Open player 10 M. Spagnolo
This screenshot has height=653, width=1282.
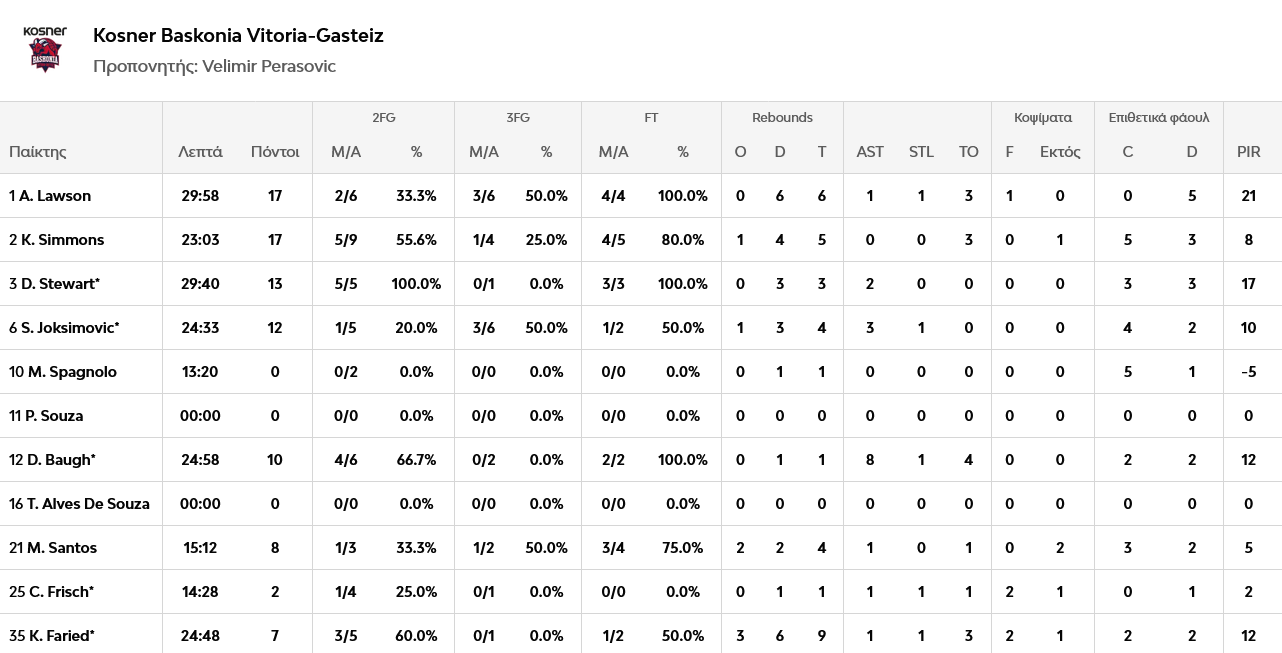point(63,372)
